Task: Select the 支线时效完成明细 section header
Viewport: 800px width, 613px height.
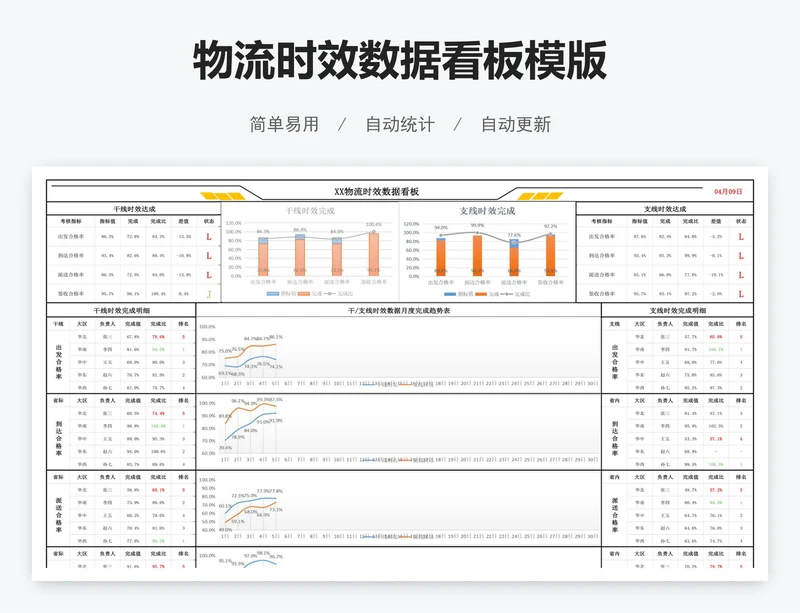Action: click(x=678, y=310)
